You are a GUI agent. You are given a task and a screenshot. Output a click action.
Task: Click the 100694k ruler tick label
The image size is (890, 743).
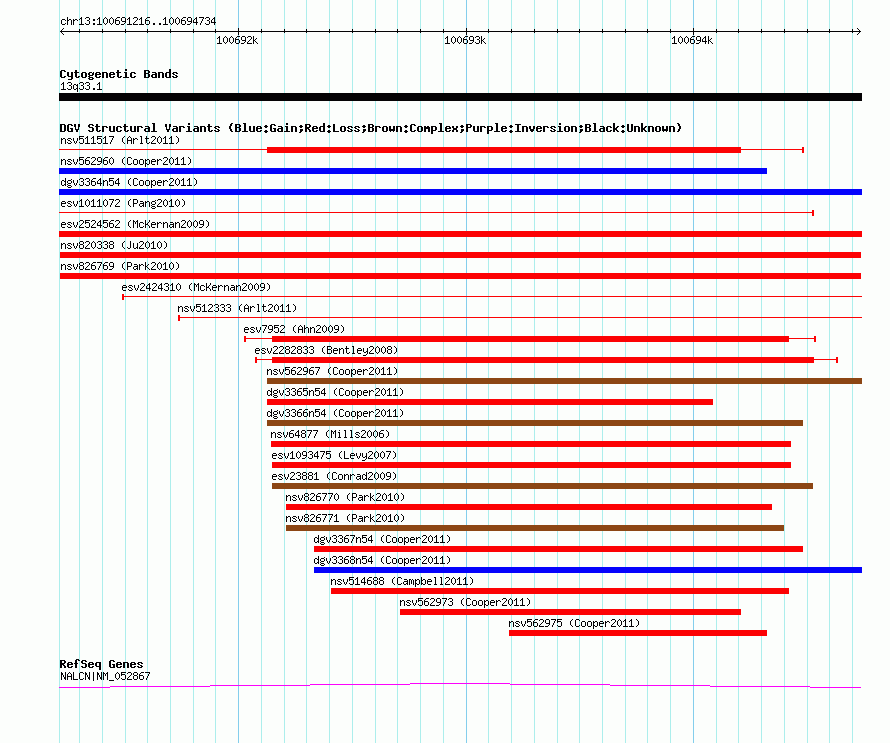coord(692,40)
